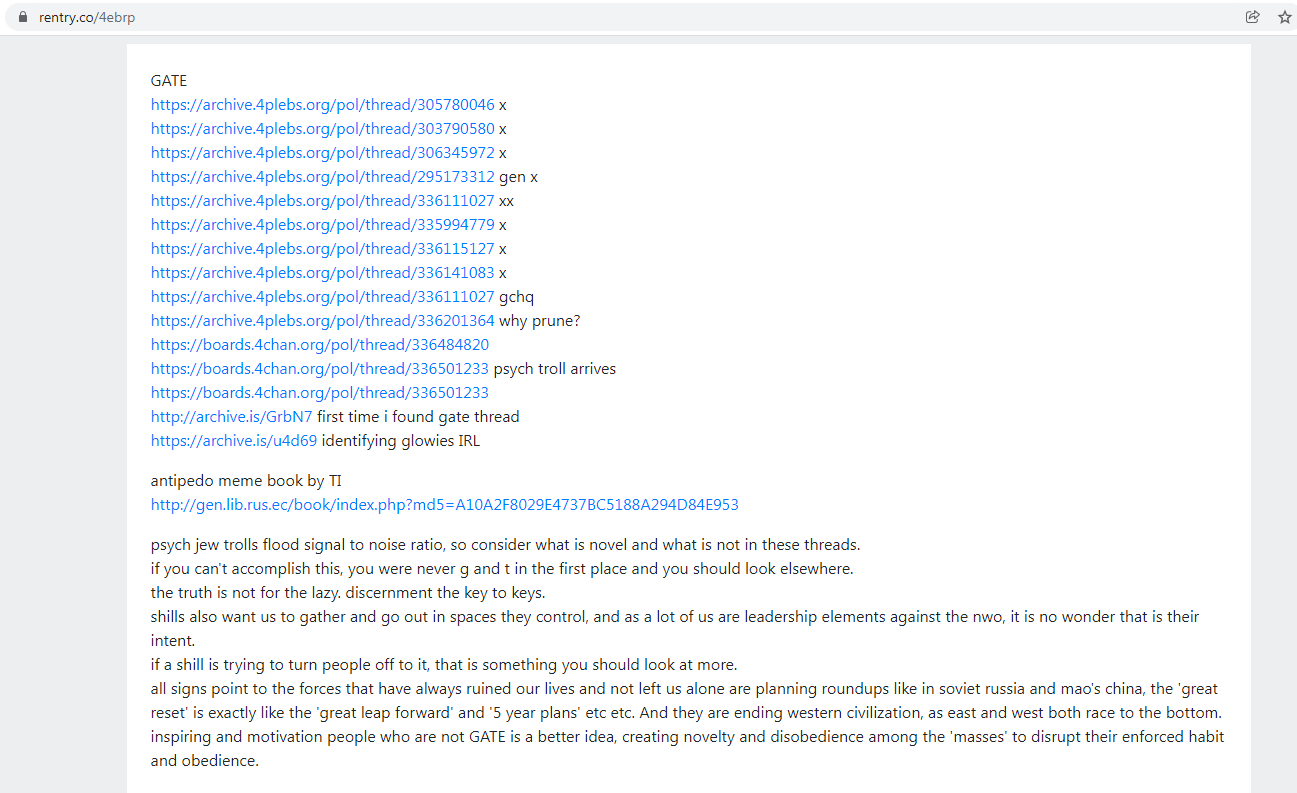Image resolution: width=1297 pixels, height=793 pixels.
Task: Open the thread 295173312 link marked gen x
Action: [323, 177]
